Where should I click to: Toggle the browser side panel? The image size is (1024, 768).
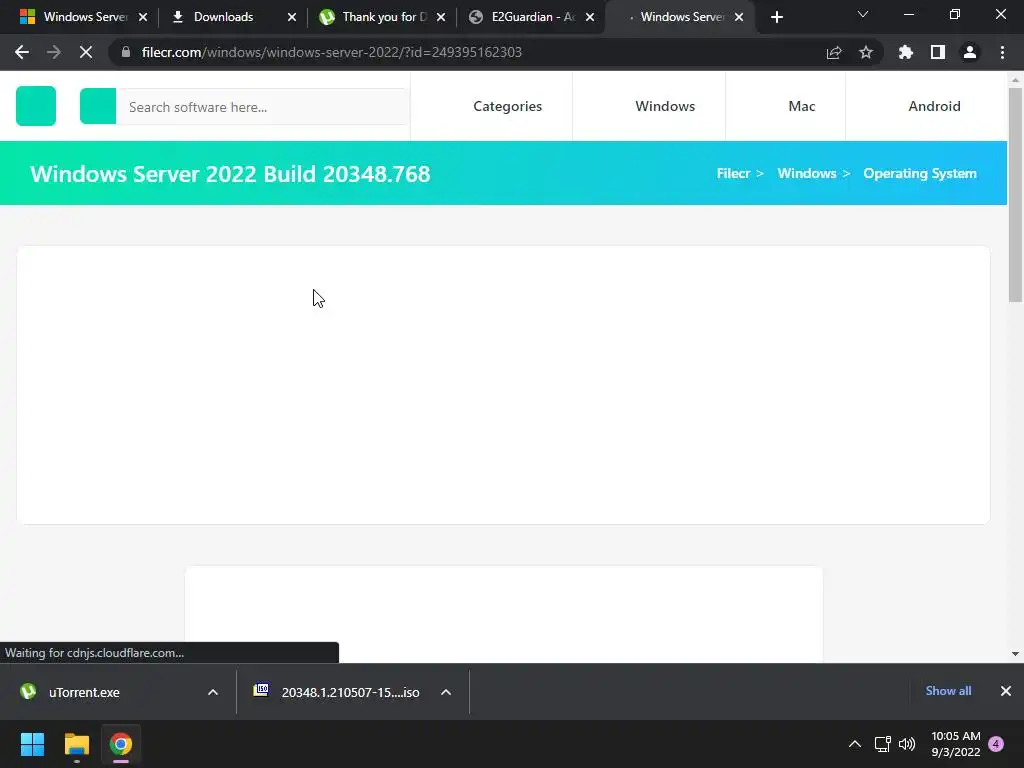(938, 52)
